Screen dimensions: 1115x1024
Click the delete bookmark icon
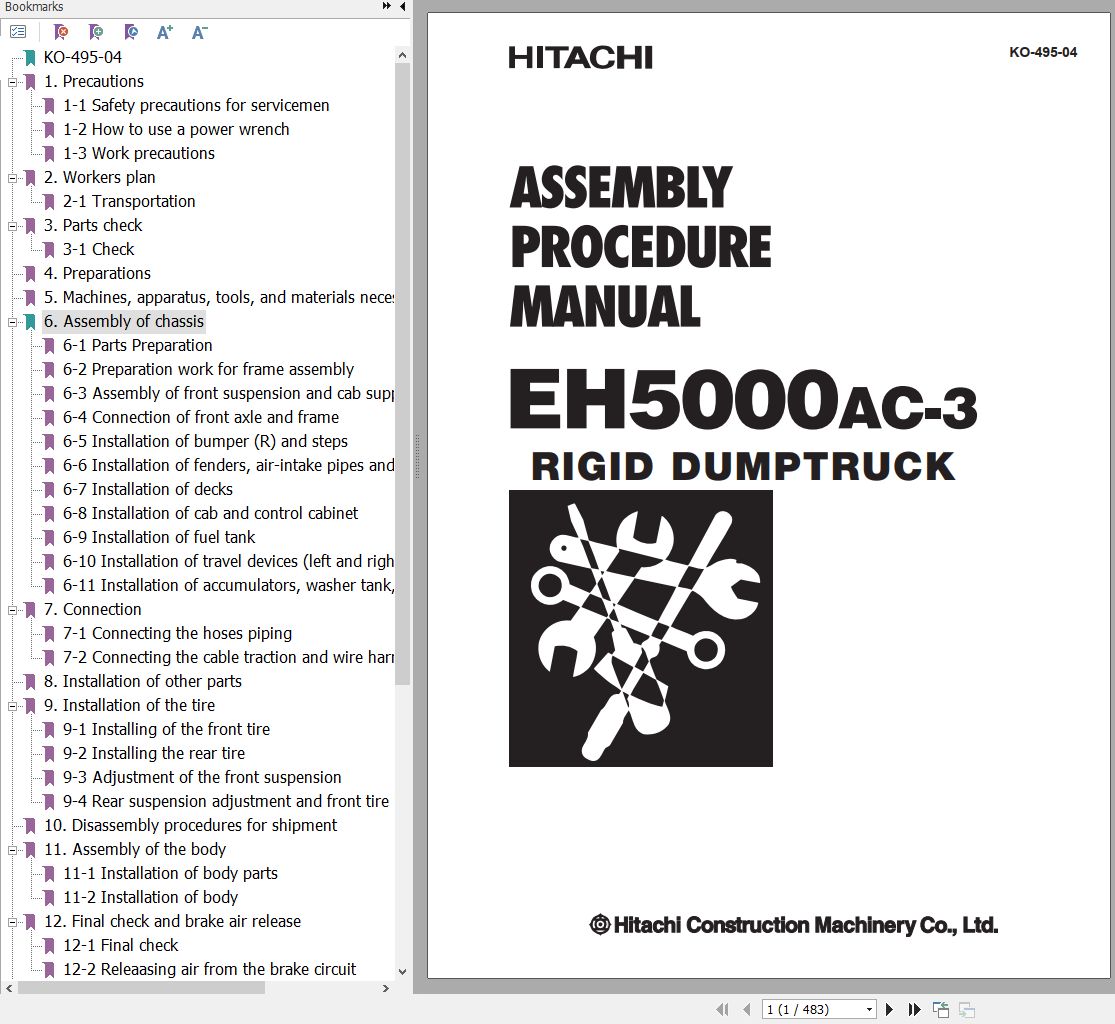[61, 32]
